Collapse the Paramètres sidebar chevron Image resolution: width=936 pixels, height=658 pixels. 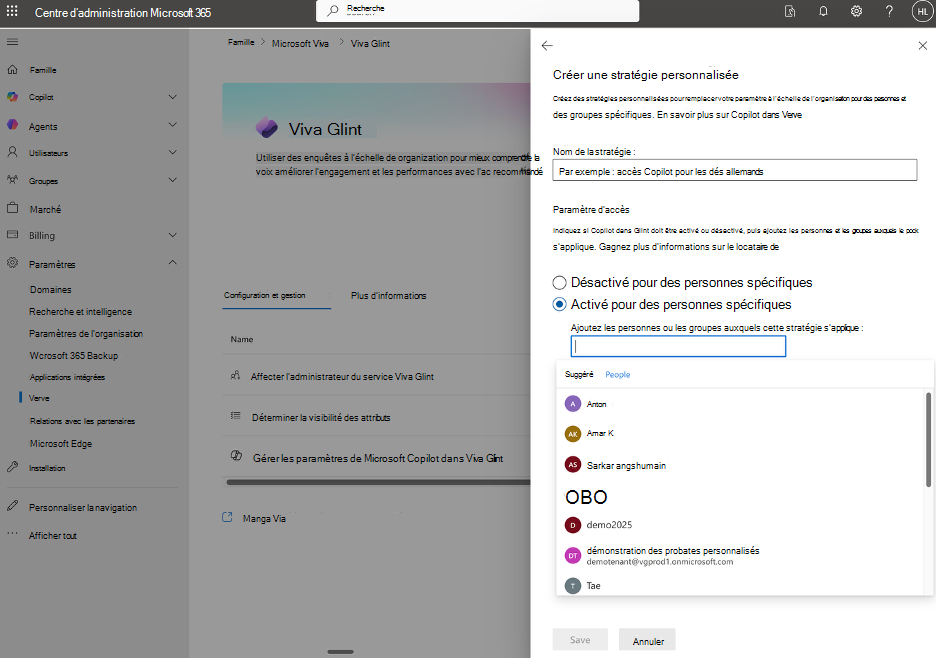173,263
